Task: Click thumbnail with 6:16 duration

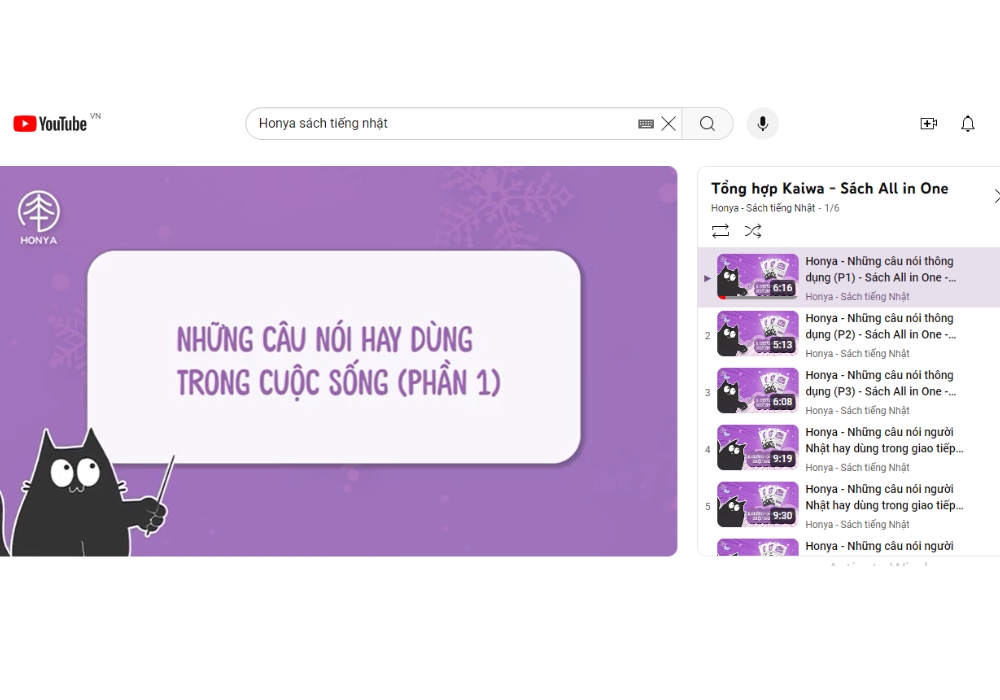Action: point(758,277)
